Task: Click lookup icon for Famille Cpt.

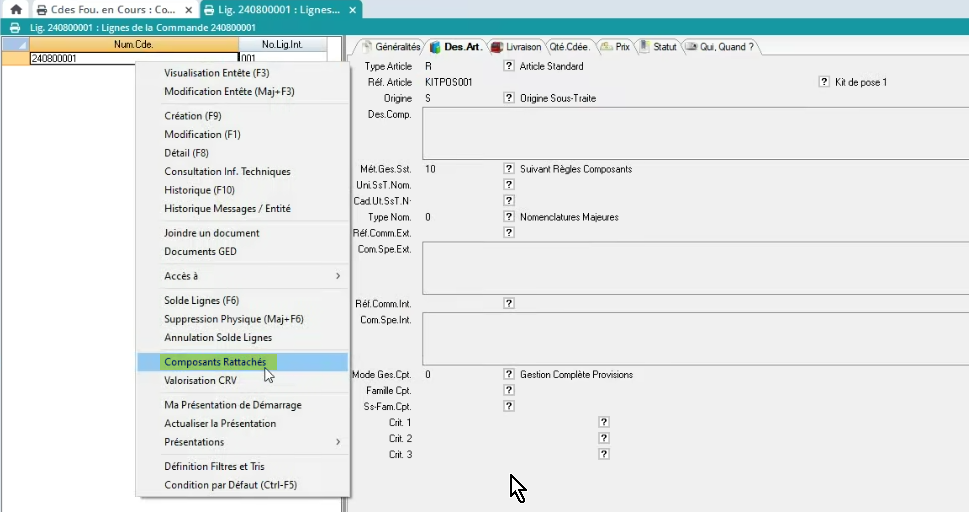Action: (509, 390)
